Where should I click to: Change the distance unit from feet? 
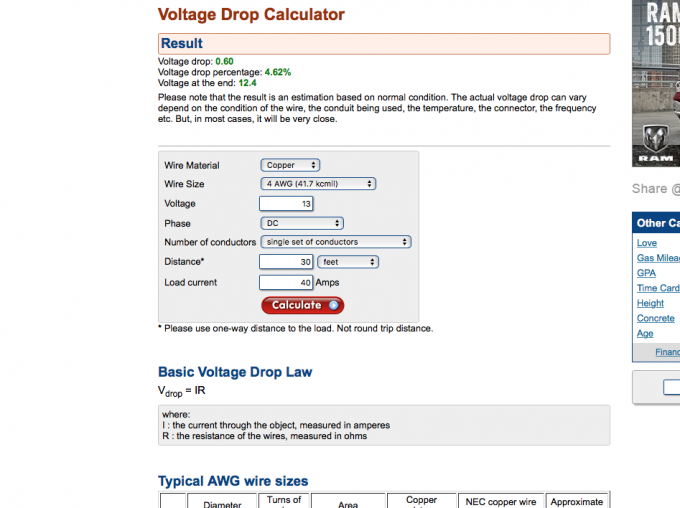[x=348, y=262]
